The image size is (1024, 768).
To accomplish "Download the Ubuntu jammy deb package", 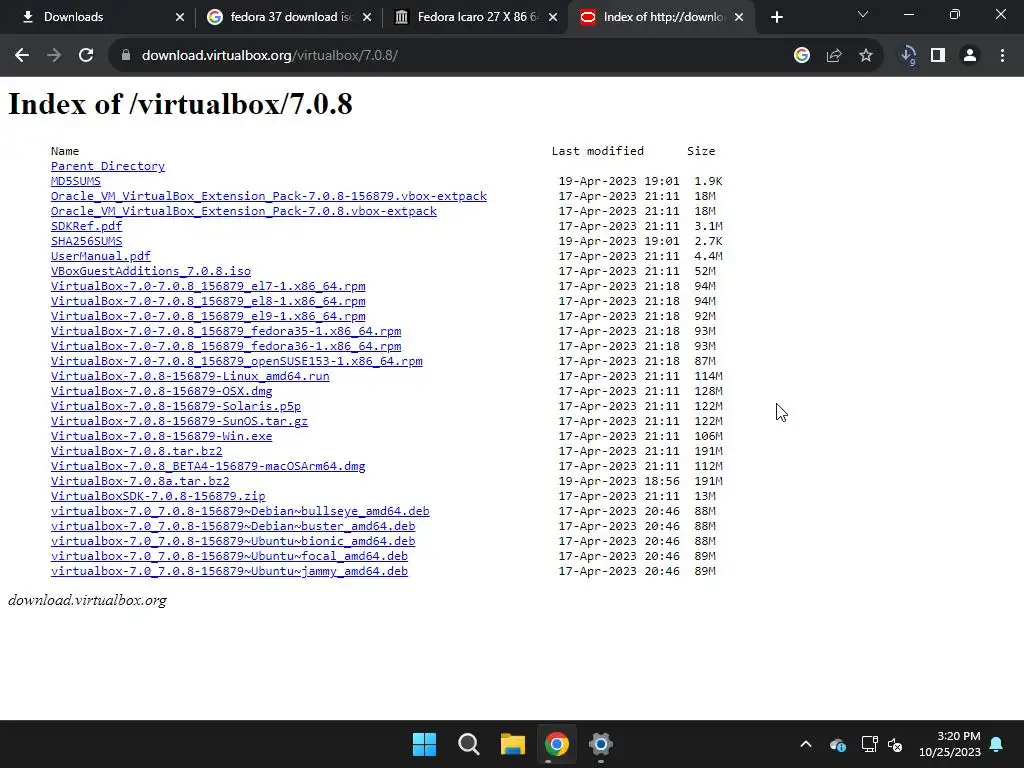I will [229, 571].
